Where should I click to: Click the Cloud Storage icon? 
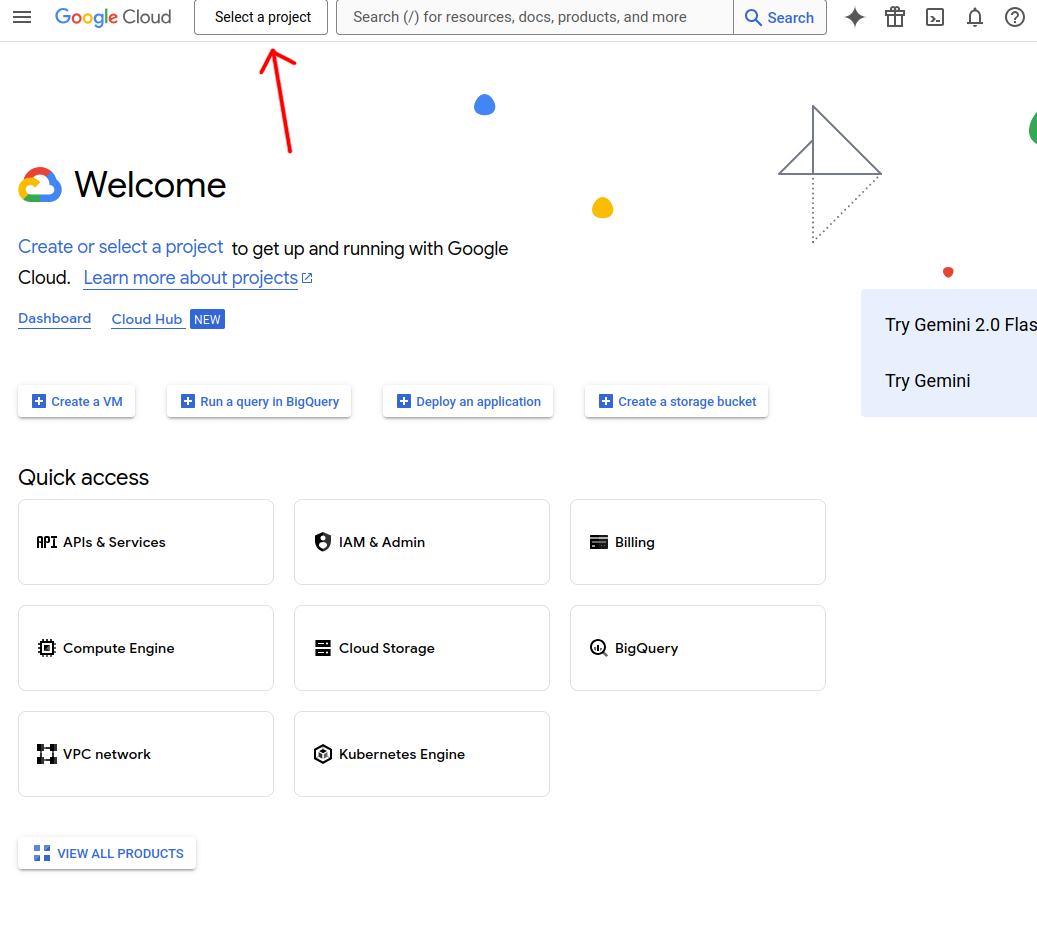[323, 648]
